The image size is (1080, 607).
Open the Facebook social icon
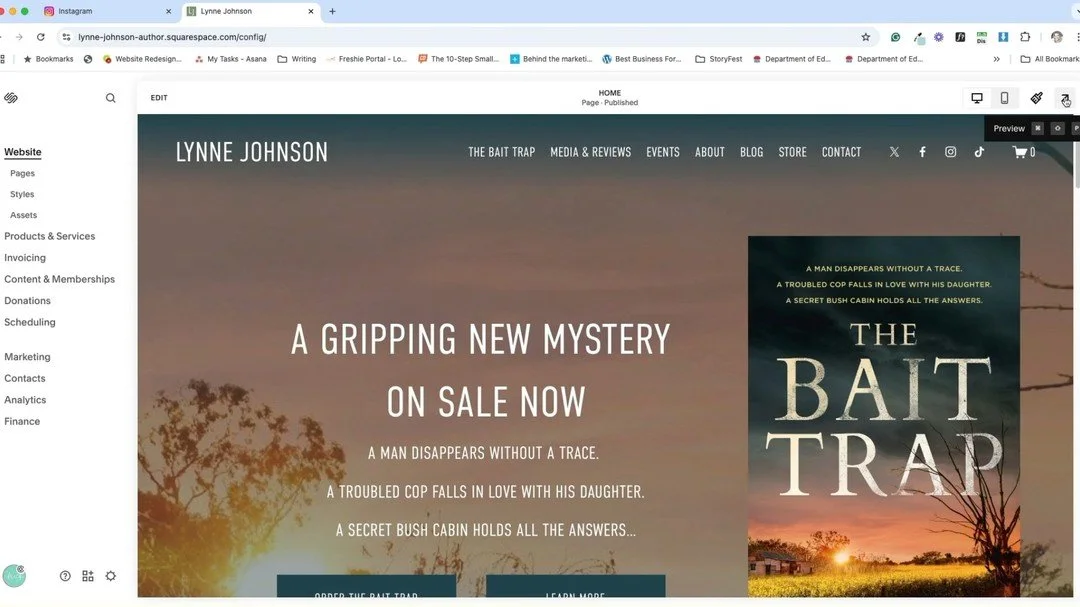[922, 152]
